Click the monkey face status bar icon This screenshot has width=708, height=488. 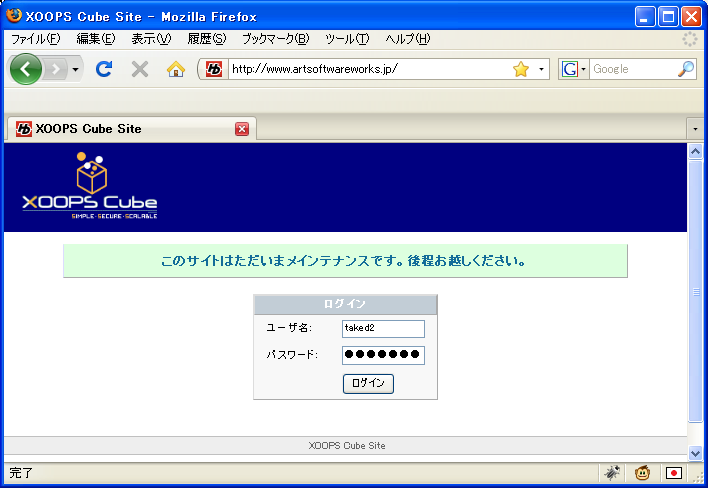point(644,473)
